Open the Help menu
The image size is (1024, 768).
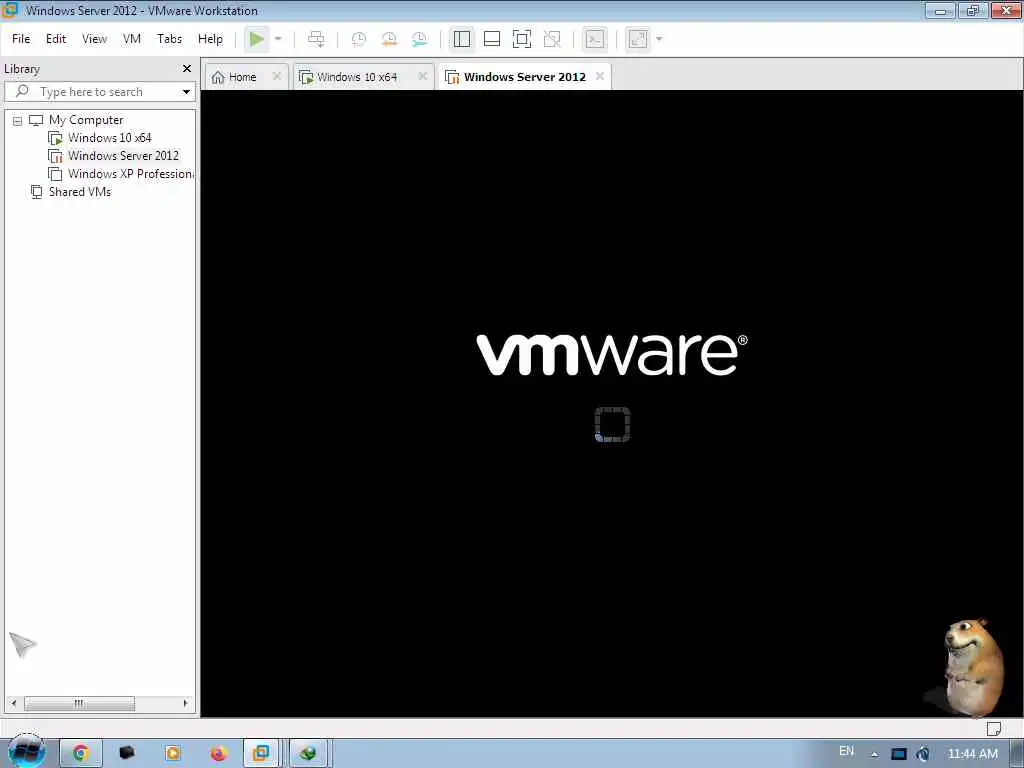(210, 39)
